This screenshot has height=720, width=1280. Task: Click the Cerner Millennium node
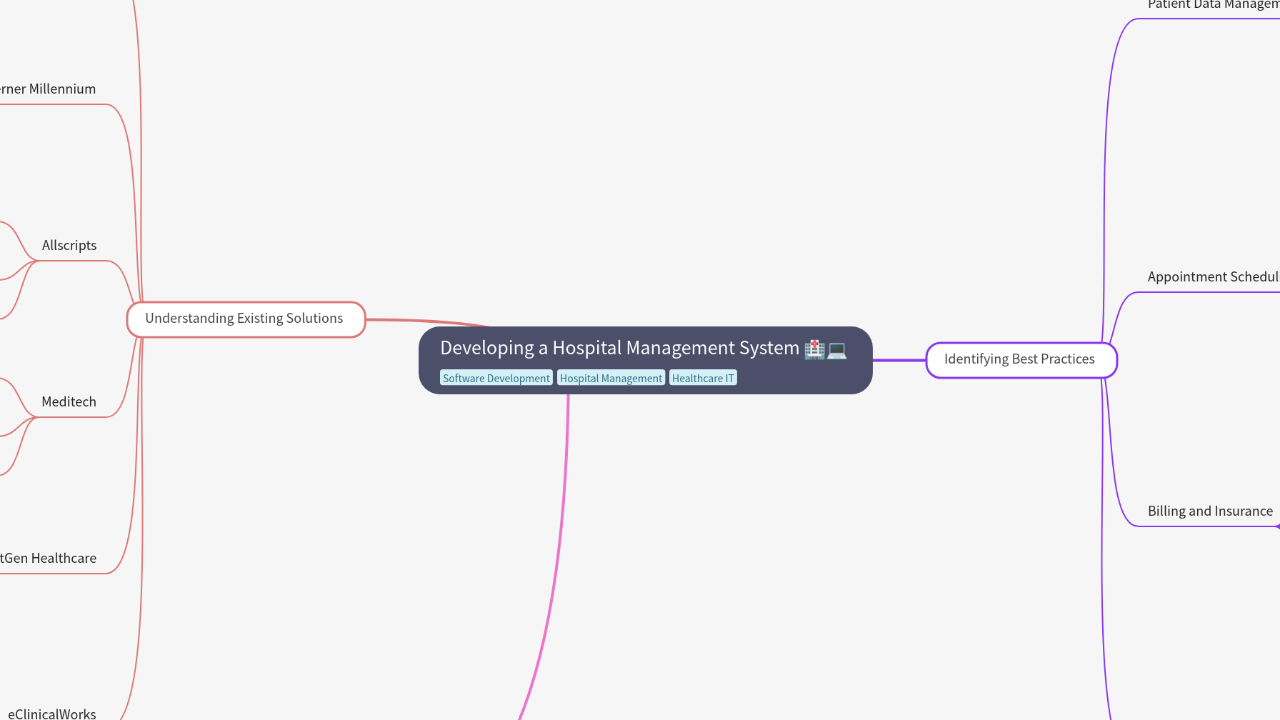pos(48,89)
